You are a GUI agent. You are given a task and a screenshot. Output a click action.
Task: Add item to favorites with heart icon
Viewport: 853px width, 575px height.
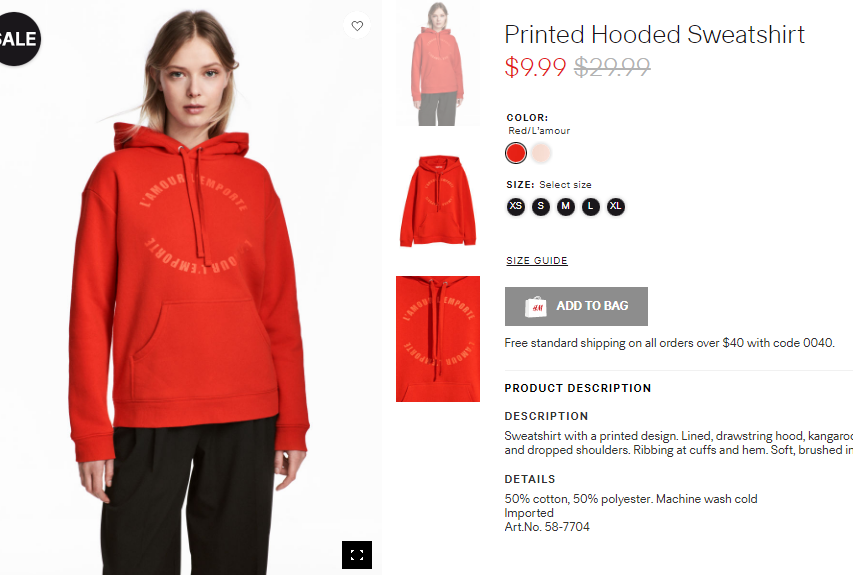(357, 26)
